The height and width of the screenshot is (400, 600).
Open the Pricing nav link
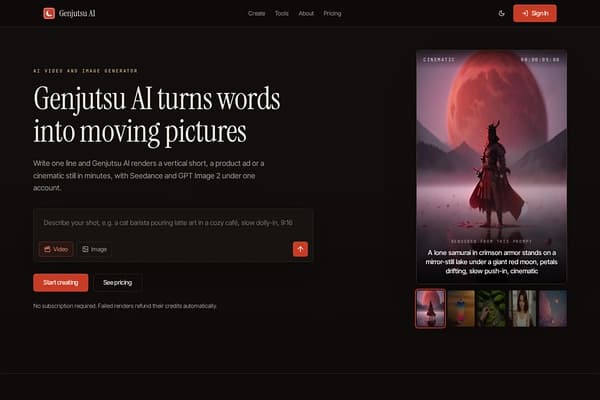332,13
